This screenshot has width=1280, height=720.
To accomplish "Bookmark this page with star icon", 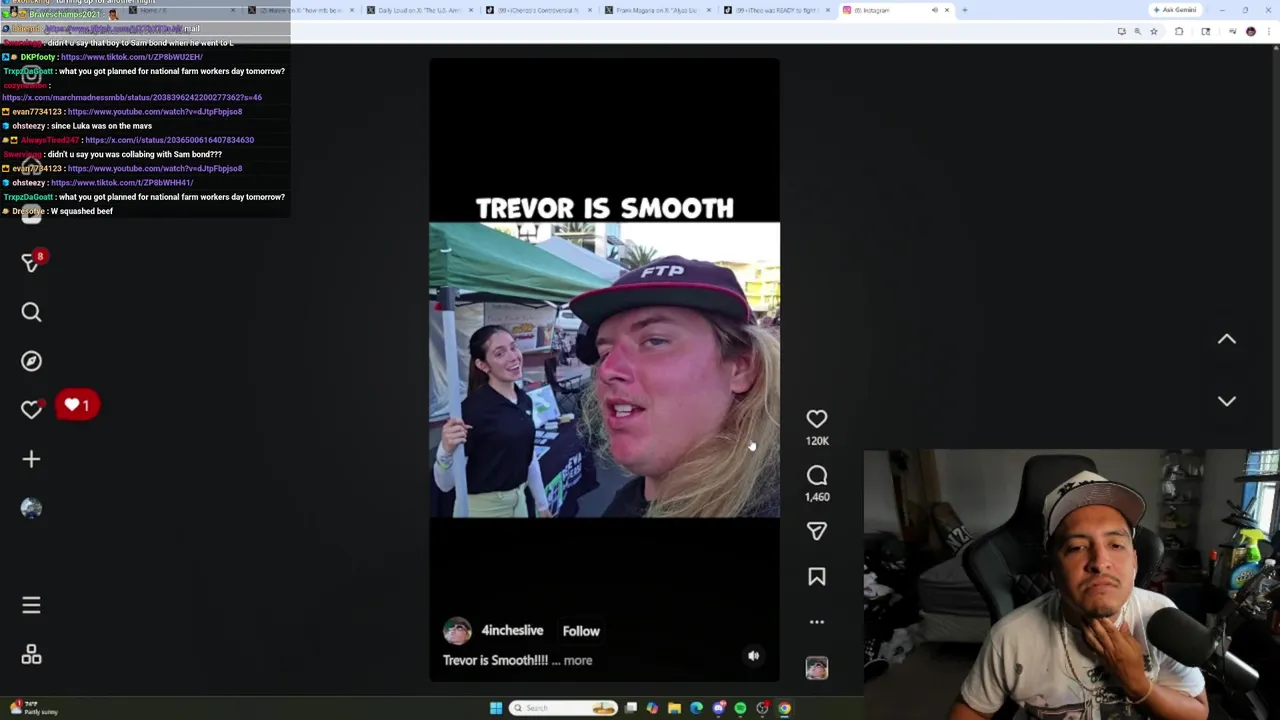I will (1153, 32).
